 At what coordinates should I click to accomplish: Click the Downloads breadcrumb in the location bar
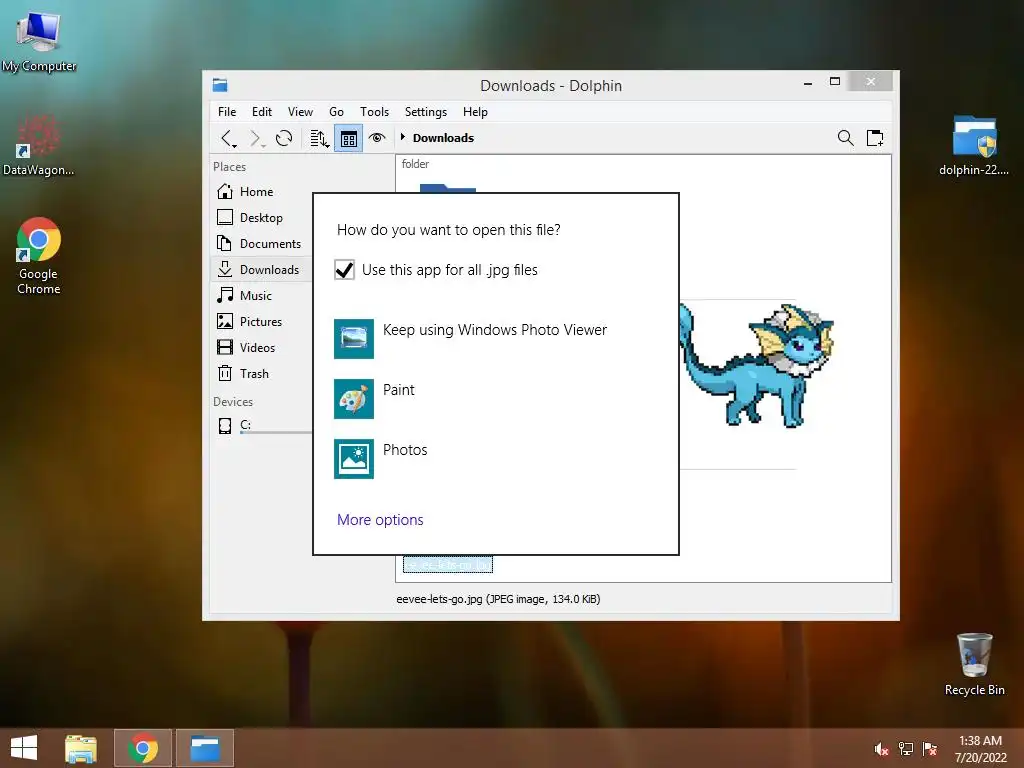point(443,138)
